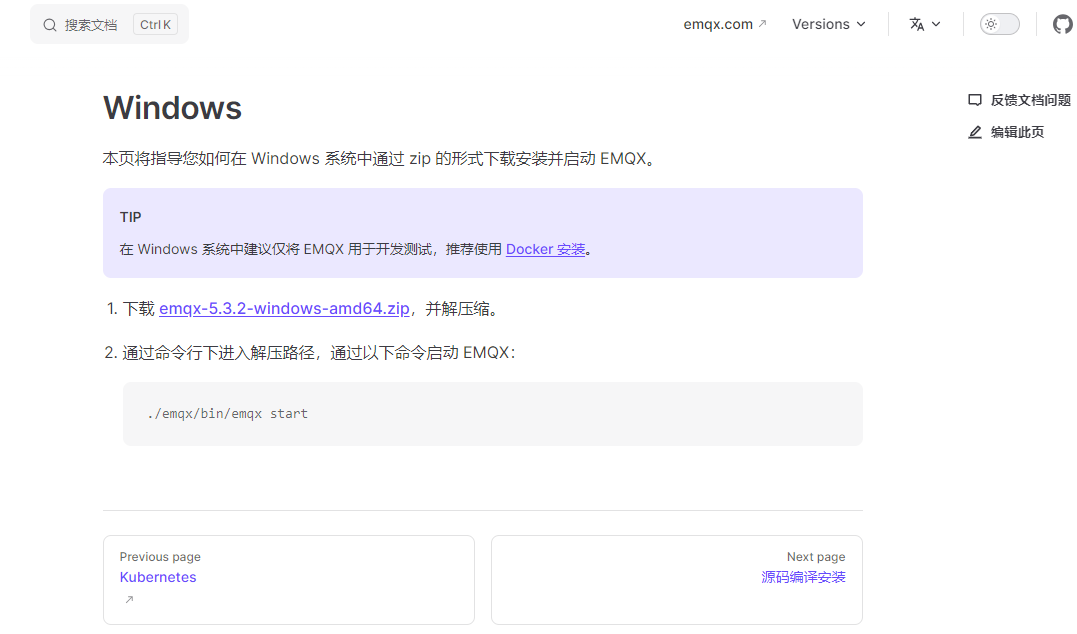Click the Windows page heading
This screenshot has width=1077, height=634.
click(172, 108)
